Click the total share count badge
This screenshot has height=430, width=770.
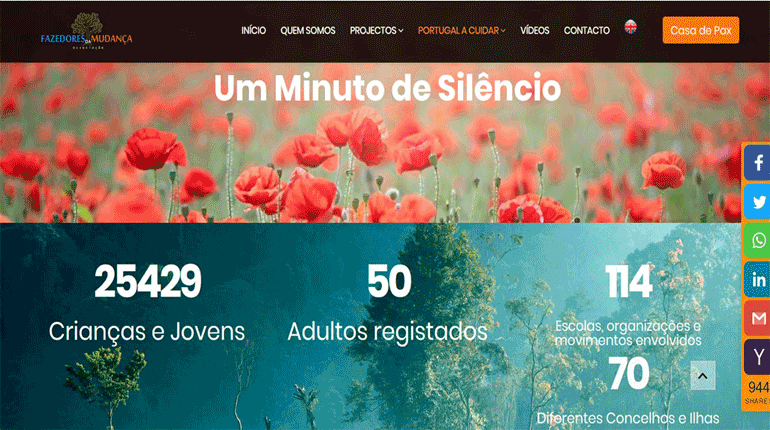(757, 393)
